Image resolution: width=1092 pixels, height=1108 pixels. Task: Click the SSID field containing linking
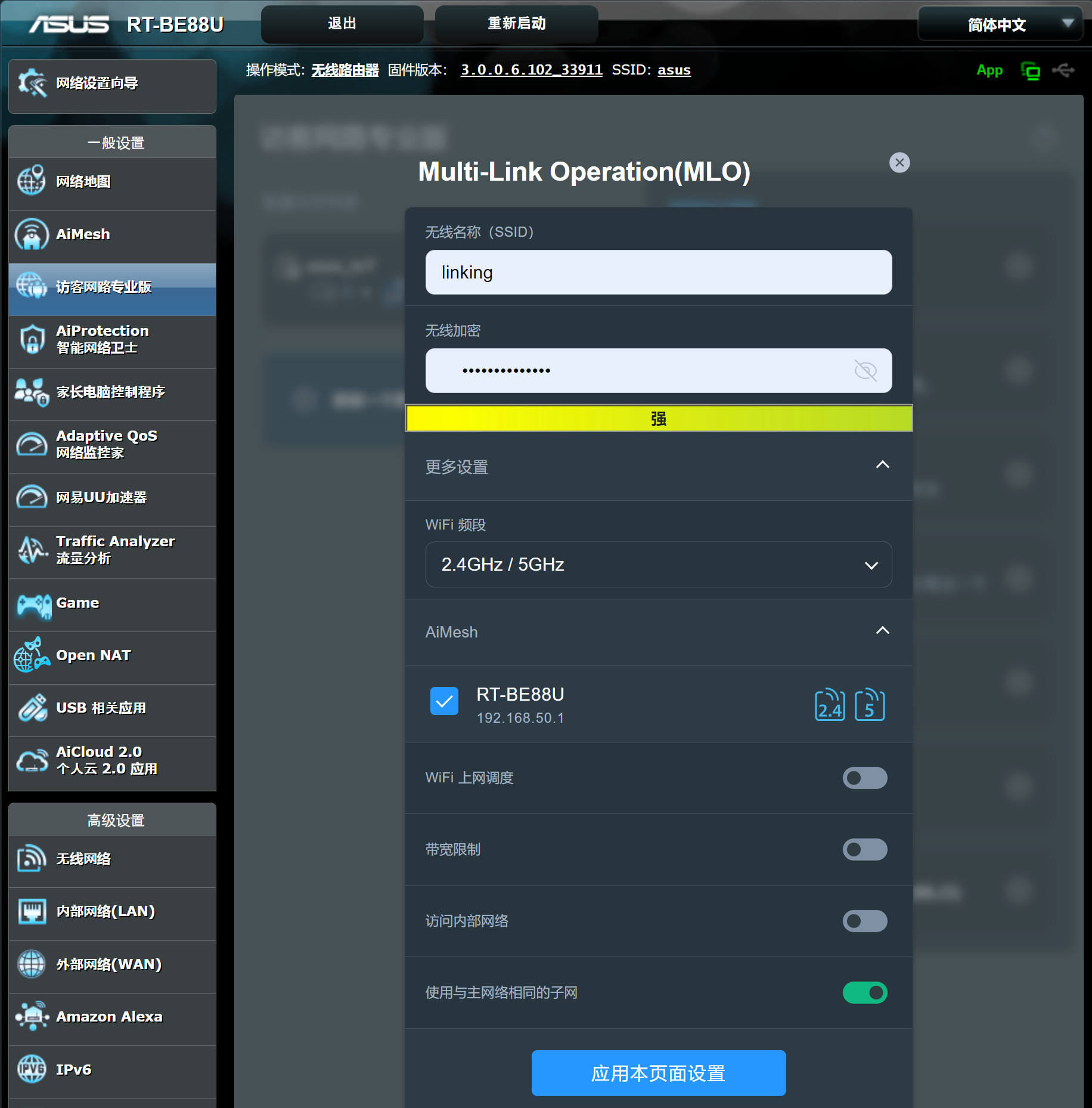click(x=658, y=273)
